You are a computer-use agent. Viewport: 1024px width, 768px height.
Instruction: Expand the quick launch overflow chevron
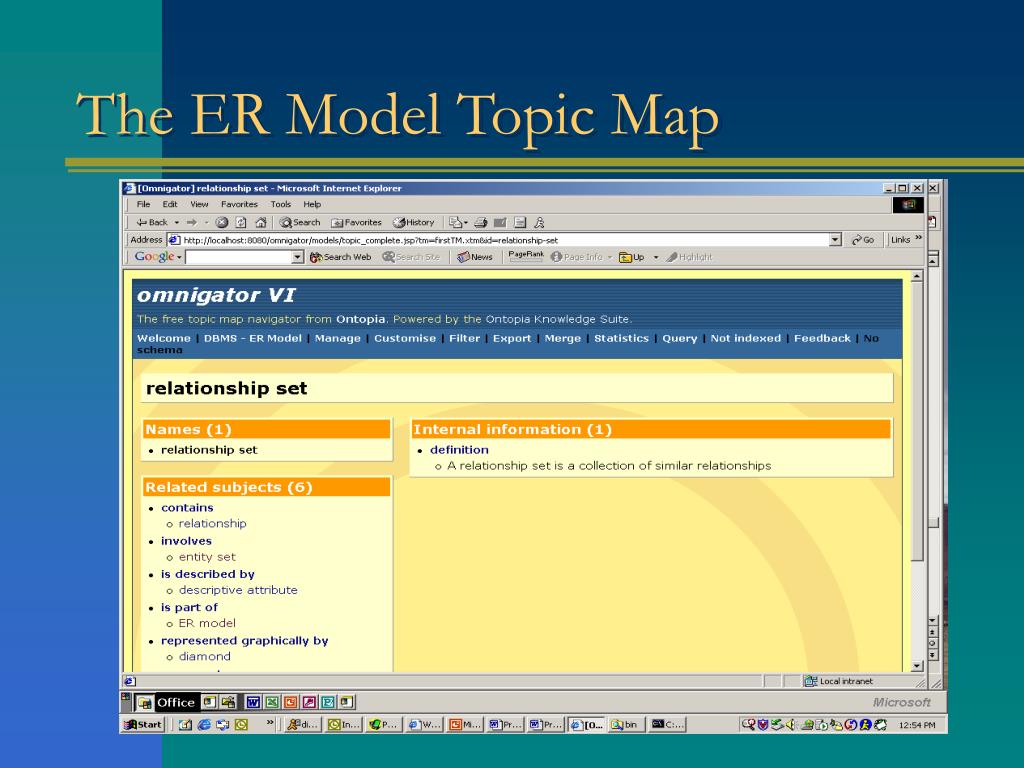(x=270, y=722)
